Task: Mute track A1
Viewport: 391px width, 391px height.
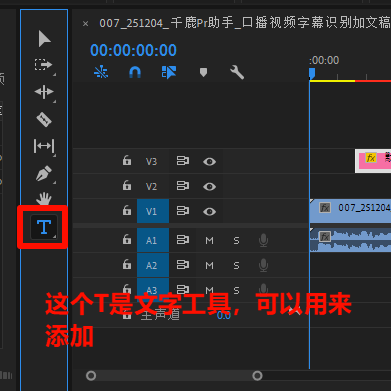Action: pyautogui.click(x=209, y=240)
